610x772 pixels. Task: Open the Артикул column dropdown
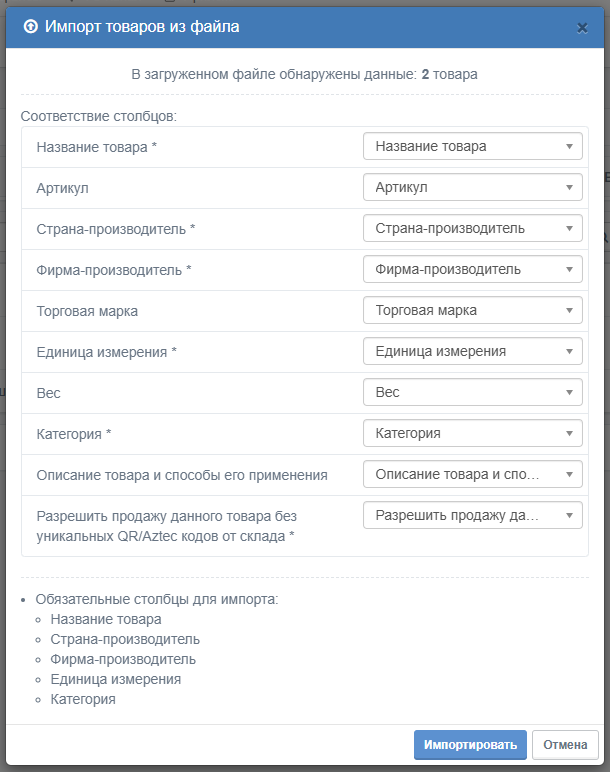pos(473,187)
